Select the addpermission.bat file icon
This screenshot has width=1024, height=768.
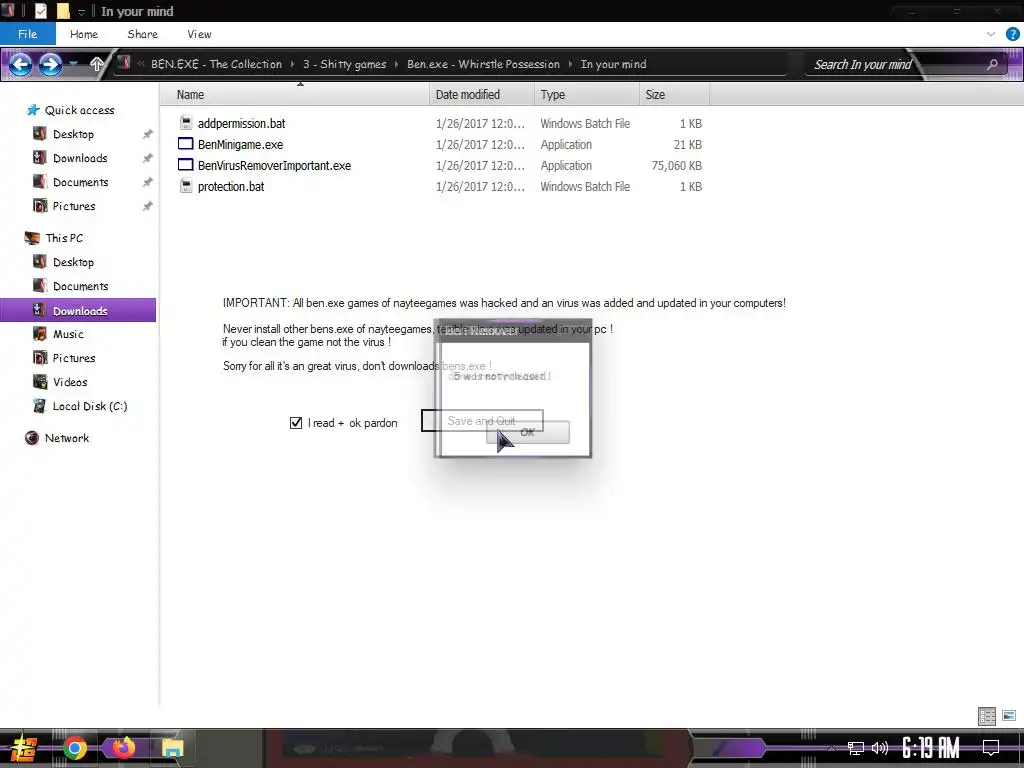[x=186, y=123]
